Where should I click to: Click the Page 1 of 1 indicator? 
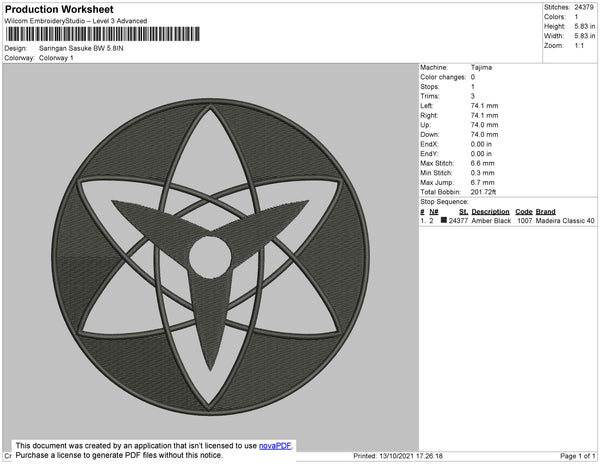coord(578,456)
